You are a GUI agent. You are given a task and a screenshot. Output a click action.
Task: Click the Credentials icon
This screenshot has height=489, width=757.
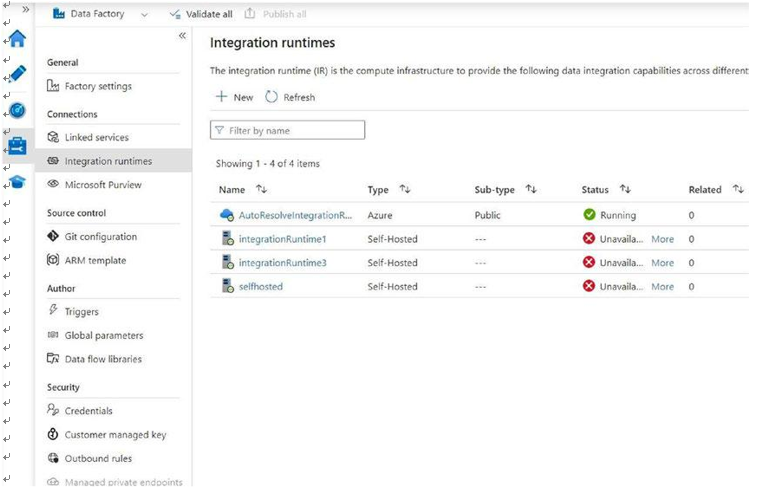[53, 409]
